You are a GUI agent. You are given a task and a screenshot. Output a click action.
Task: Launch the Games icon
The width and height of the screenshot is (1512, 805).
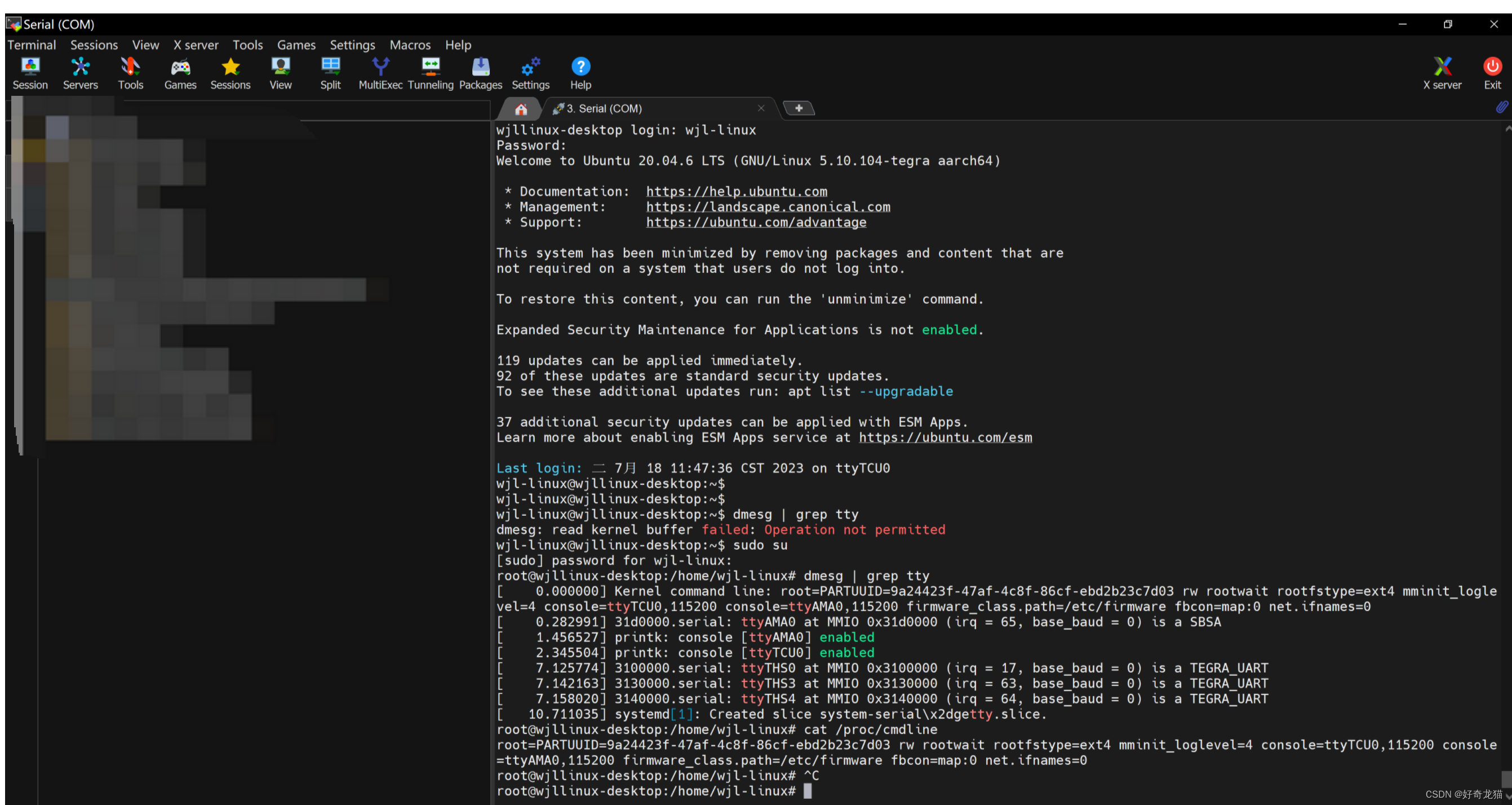point(180,72)
